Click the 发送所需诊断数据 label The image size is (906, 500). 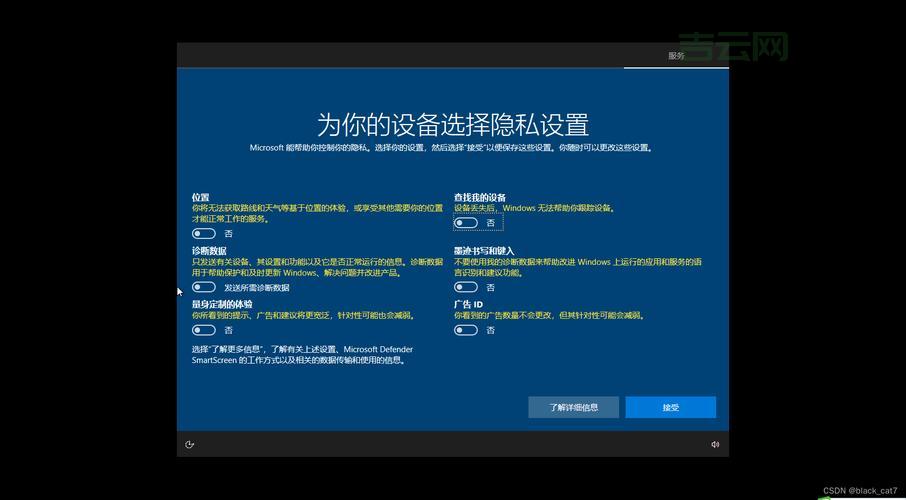(257, 287)
